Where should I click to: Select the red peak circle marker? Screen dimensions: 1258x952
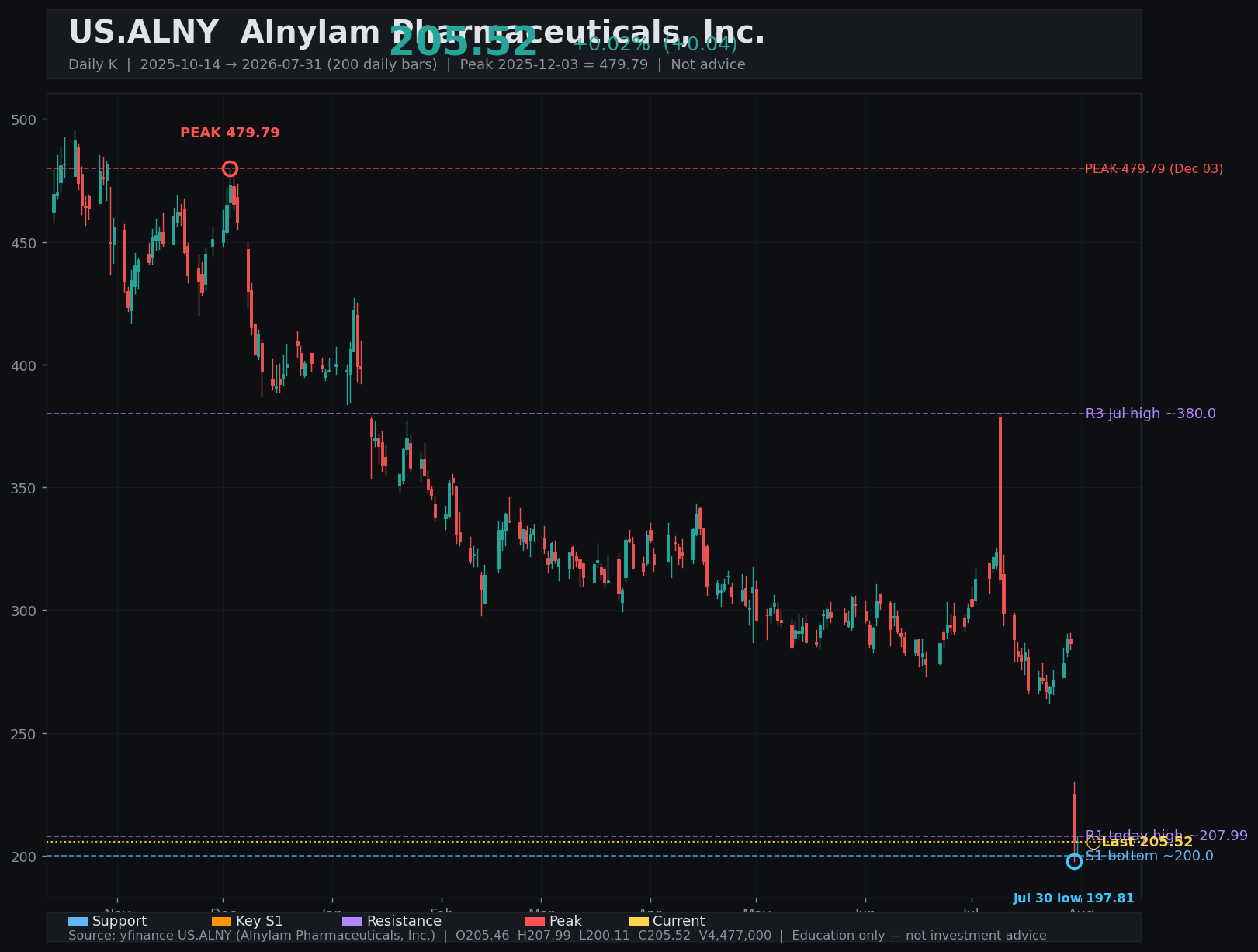(230, 168)
